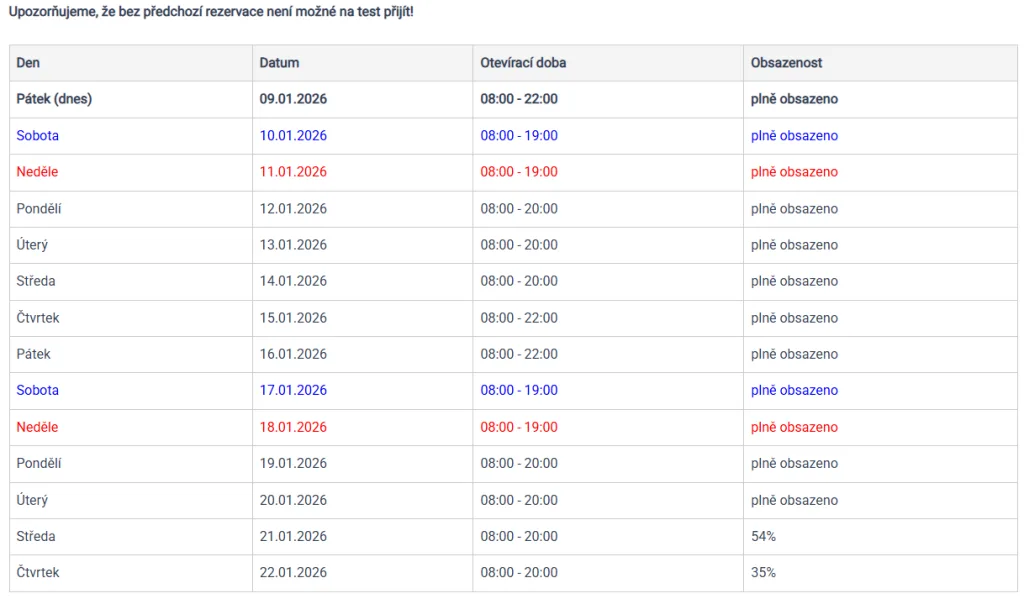Image resolution: width=1024 pixels, height=599 pixels.
Task: Click the 54% occupancy value
Action: click(763, 537)
